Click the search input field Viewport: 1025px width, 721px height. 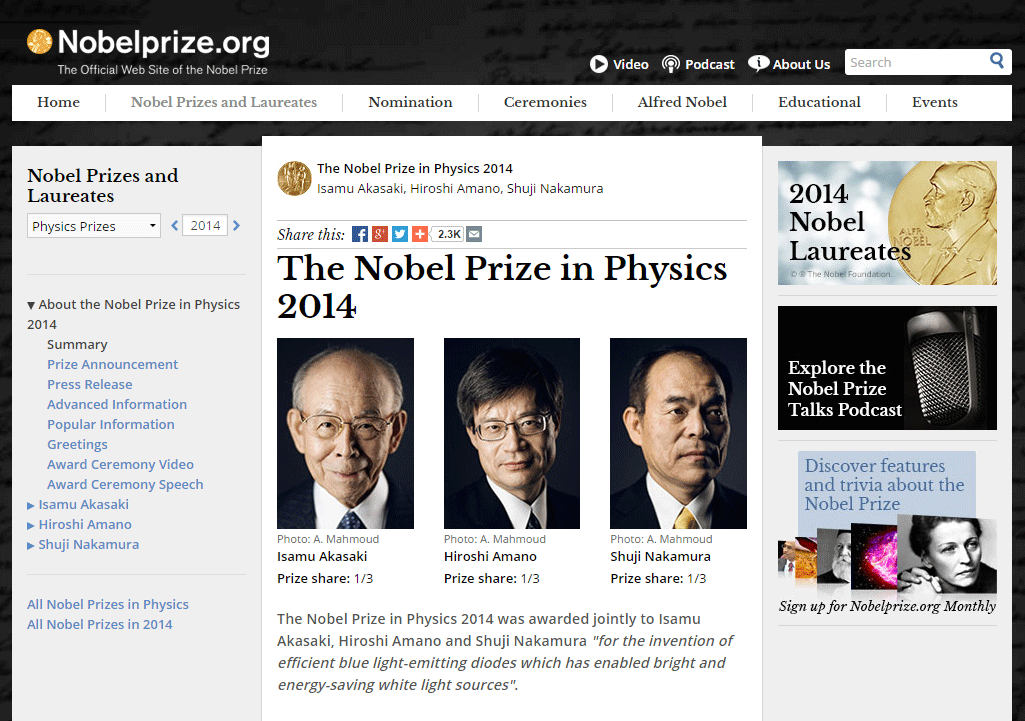915,62
